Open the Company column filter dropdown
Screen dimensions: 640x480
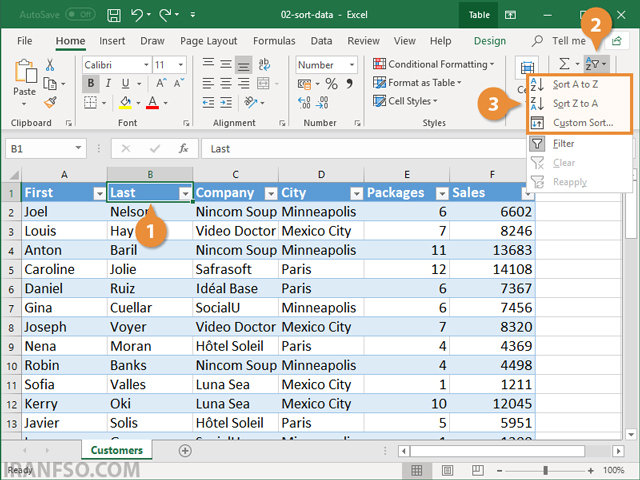[271, 194]
